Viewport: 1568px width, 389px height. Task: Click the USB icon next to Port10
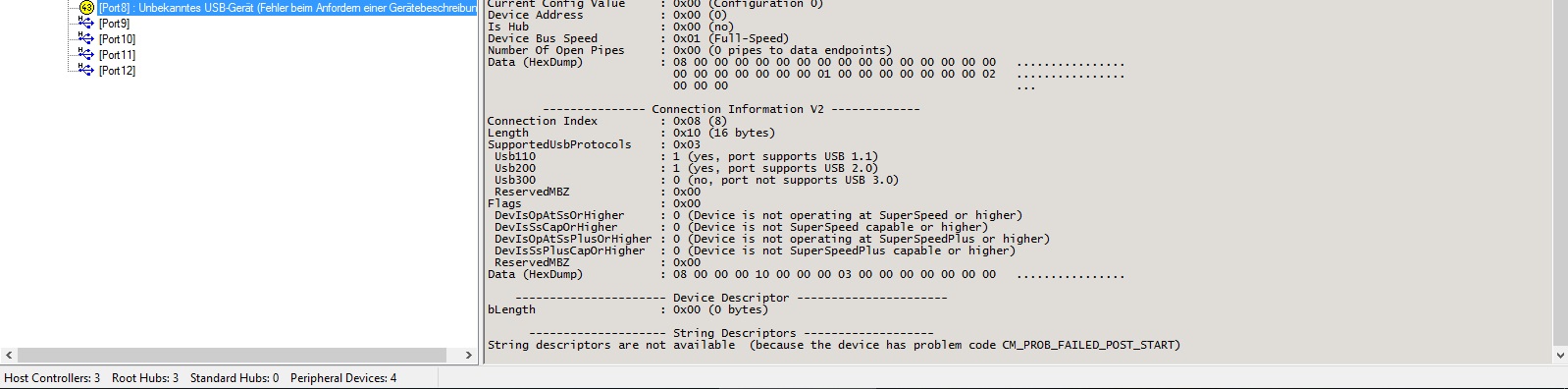tap(86, 38)
